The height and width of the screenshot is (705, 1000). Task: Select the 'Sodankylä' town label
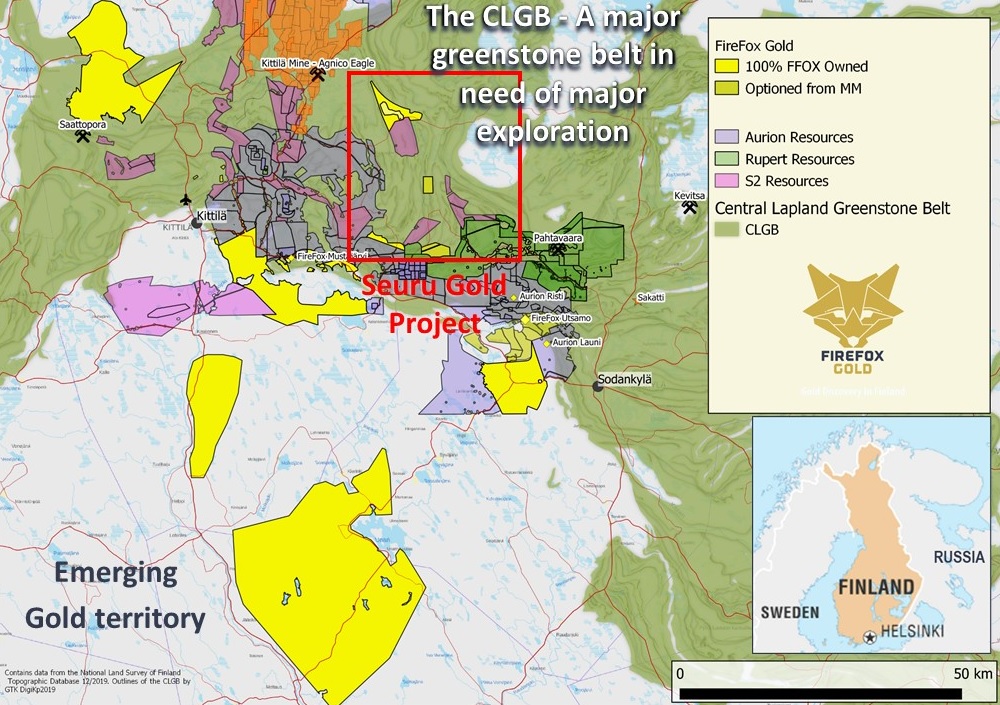coord(625,380)
